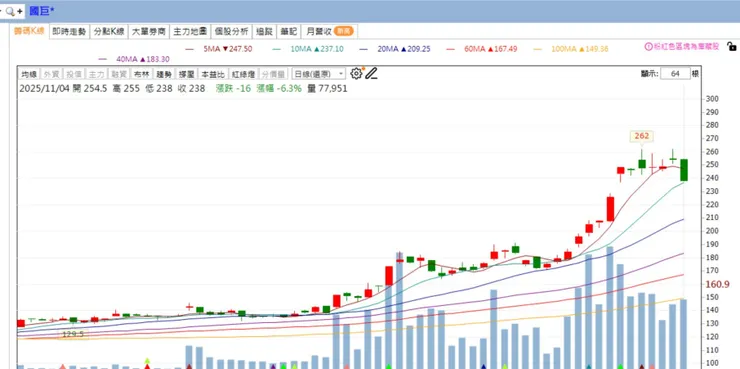
Task: Click the 國巨* stock name title
Action: (42, 11)
